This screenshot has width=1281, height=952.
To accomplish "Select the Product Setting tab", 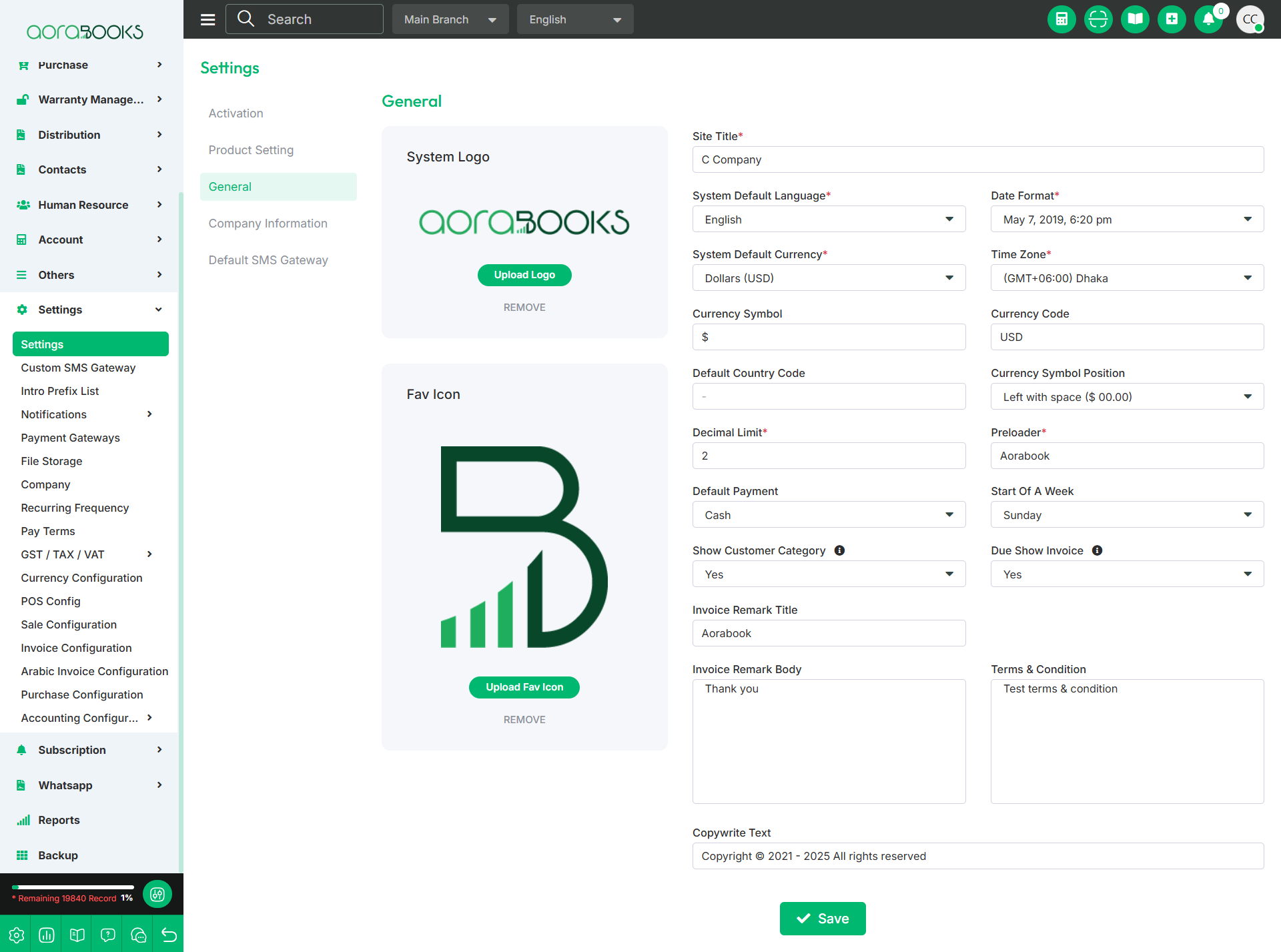I will (251, 150).
